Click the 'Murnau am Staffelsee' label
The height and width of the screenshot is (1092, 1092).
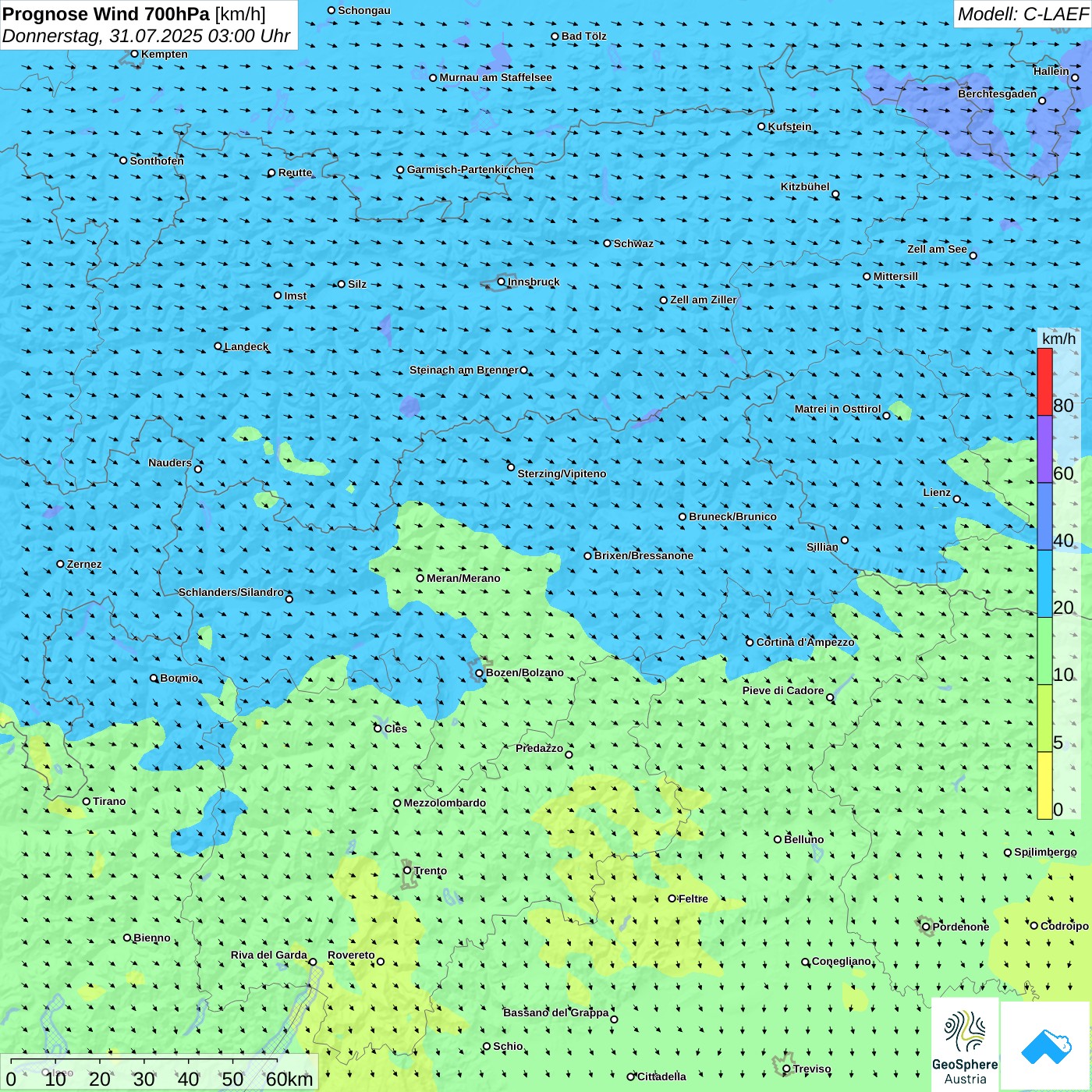495,77
